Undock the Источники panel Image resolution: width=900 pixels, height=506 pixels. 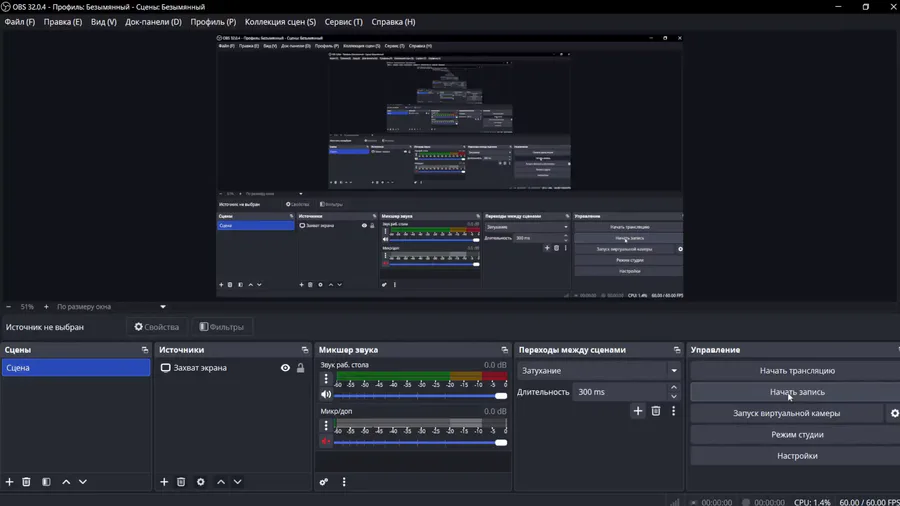(x=305, y=350)
